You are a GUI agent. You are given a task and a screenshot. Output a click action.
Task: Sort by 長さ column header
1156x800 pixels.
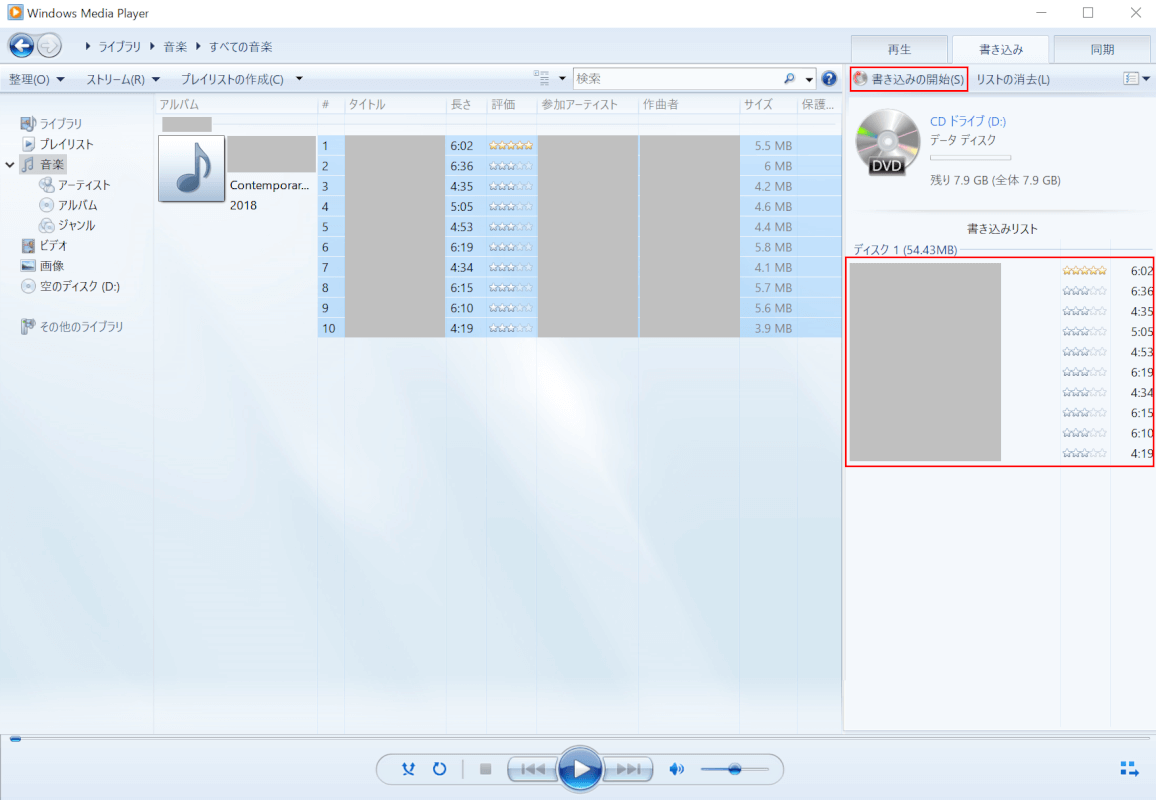(466, 105)
